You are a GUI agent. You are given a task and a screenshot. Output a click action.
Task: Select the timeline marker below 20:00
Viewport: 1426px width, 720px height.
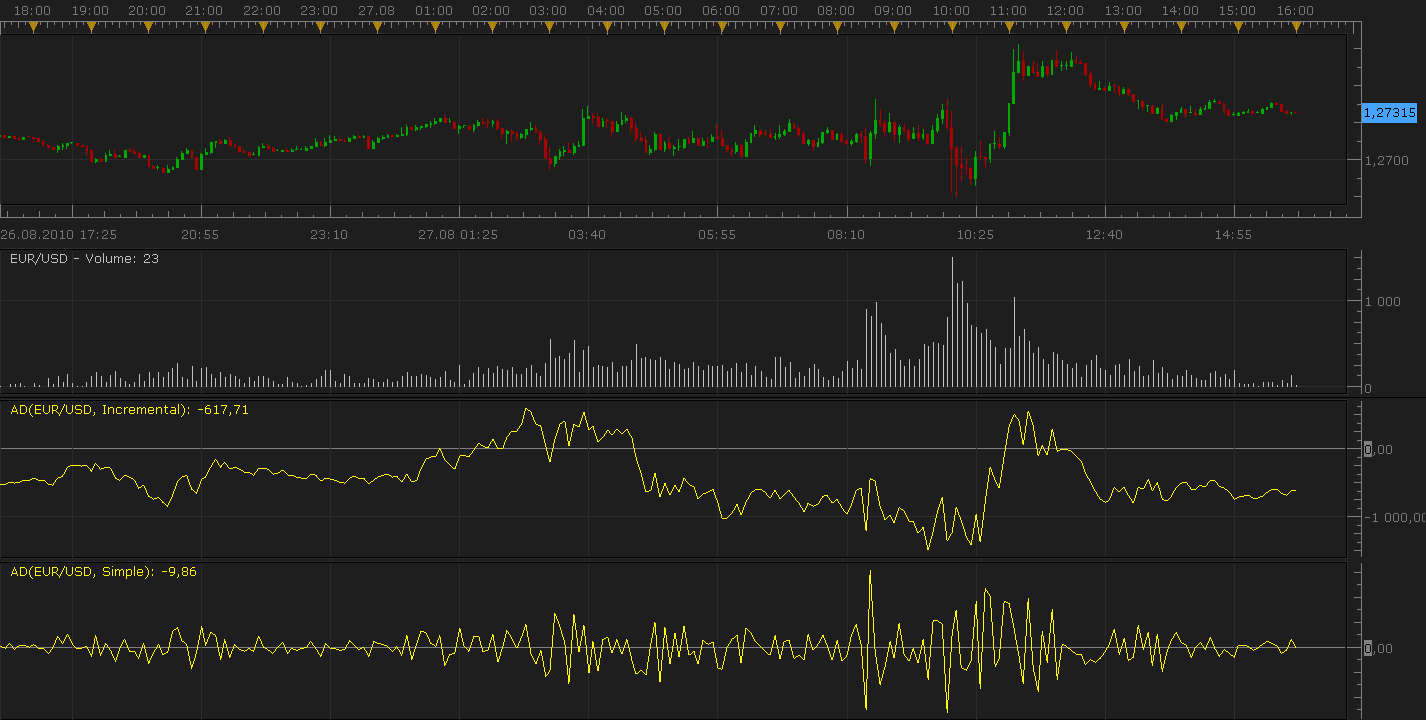[x=148, y=28]
